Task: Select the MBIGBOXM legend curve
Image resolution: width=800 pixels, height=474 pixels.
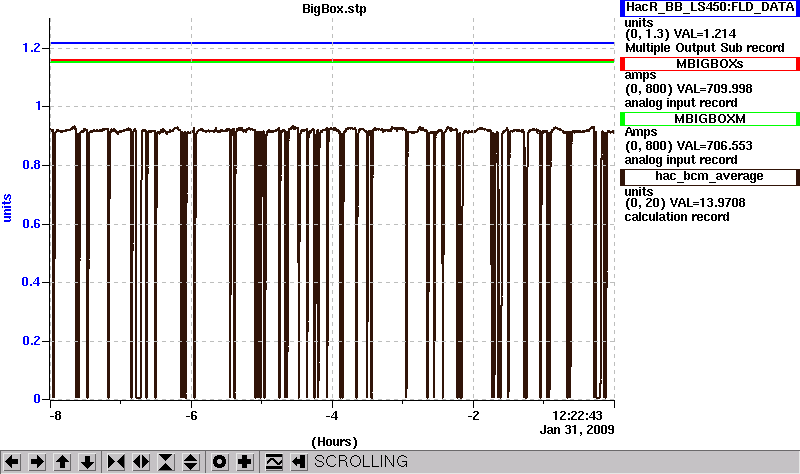Action: click(709, 119)
